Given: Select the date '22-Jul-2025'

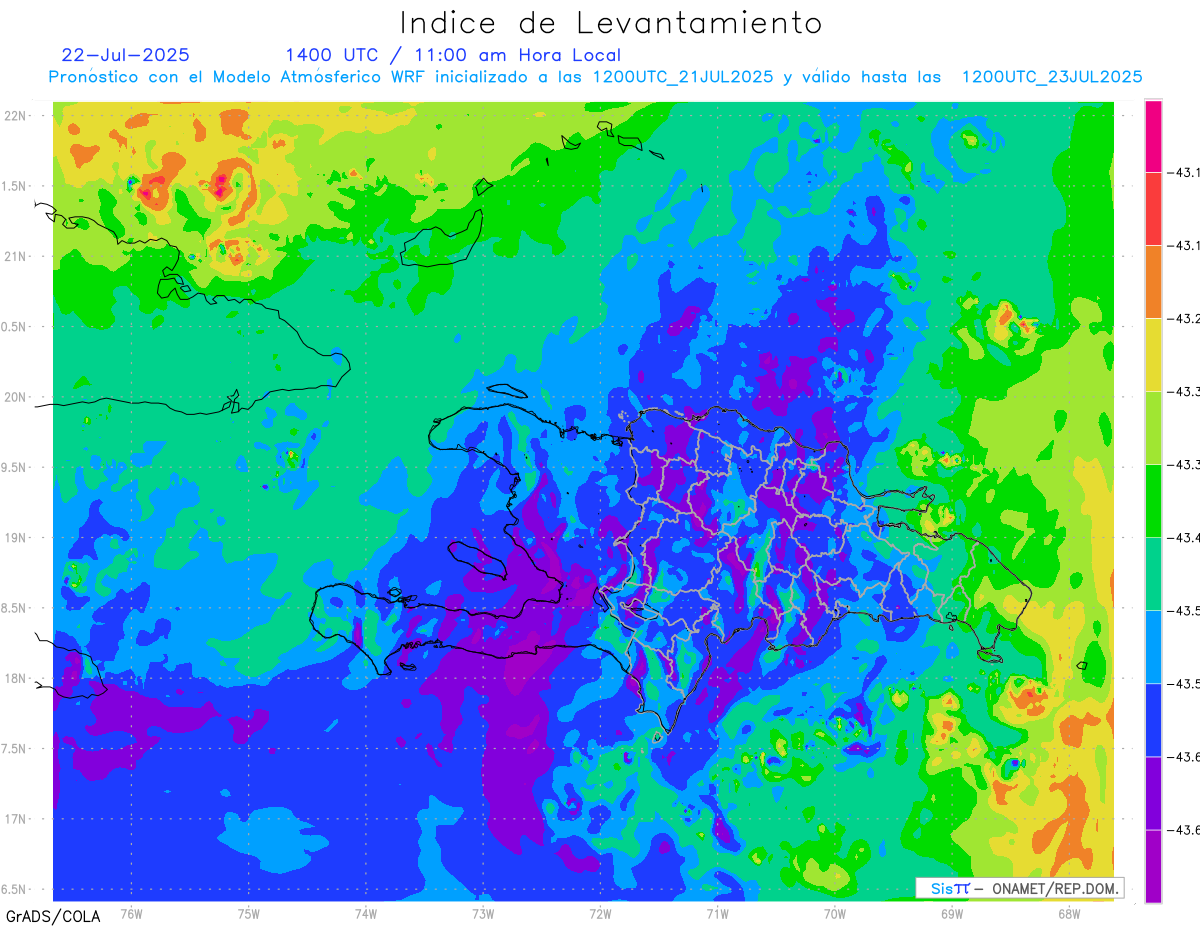Looking at the screenshot, I should click(125, 55).
